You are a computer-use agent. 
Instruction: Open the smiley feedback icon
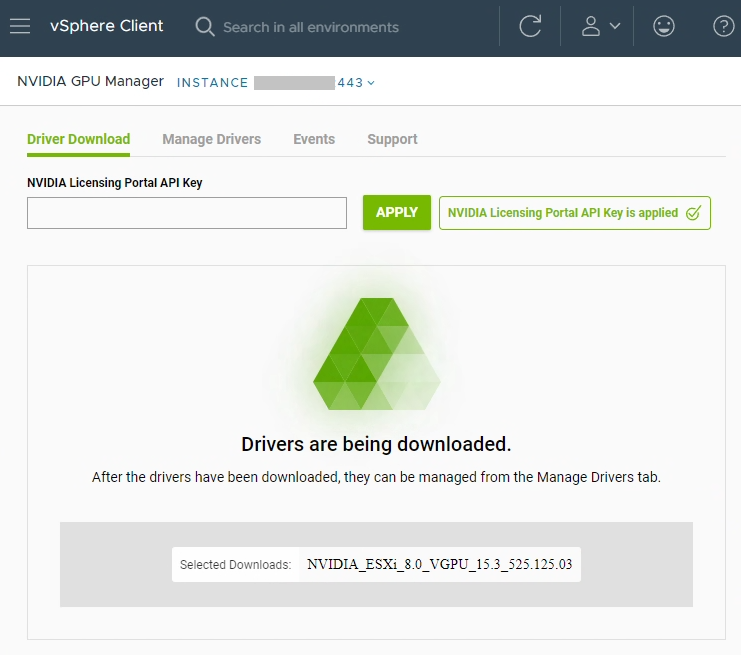click(663, 27)
